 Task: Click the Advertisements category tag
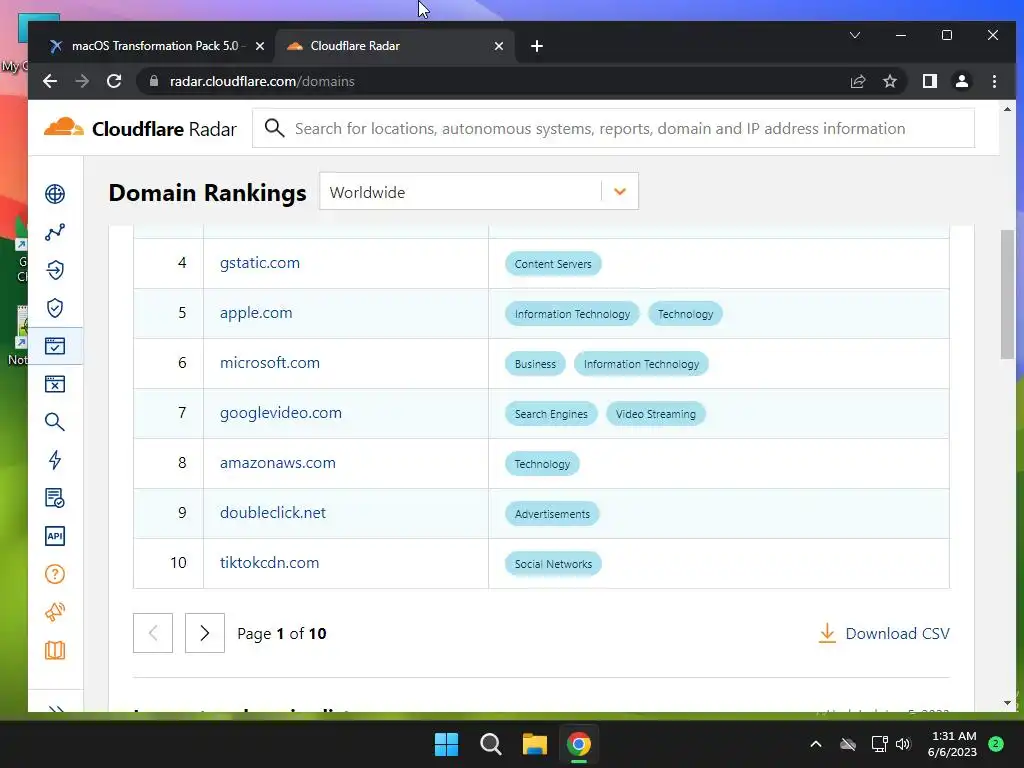pos(552,514)
